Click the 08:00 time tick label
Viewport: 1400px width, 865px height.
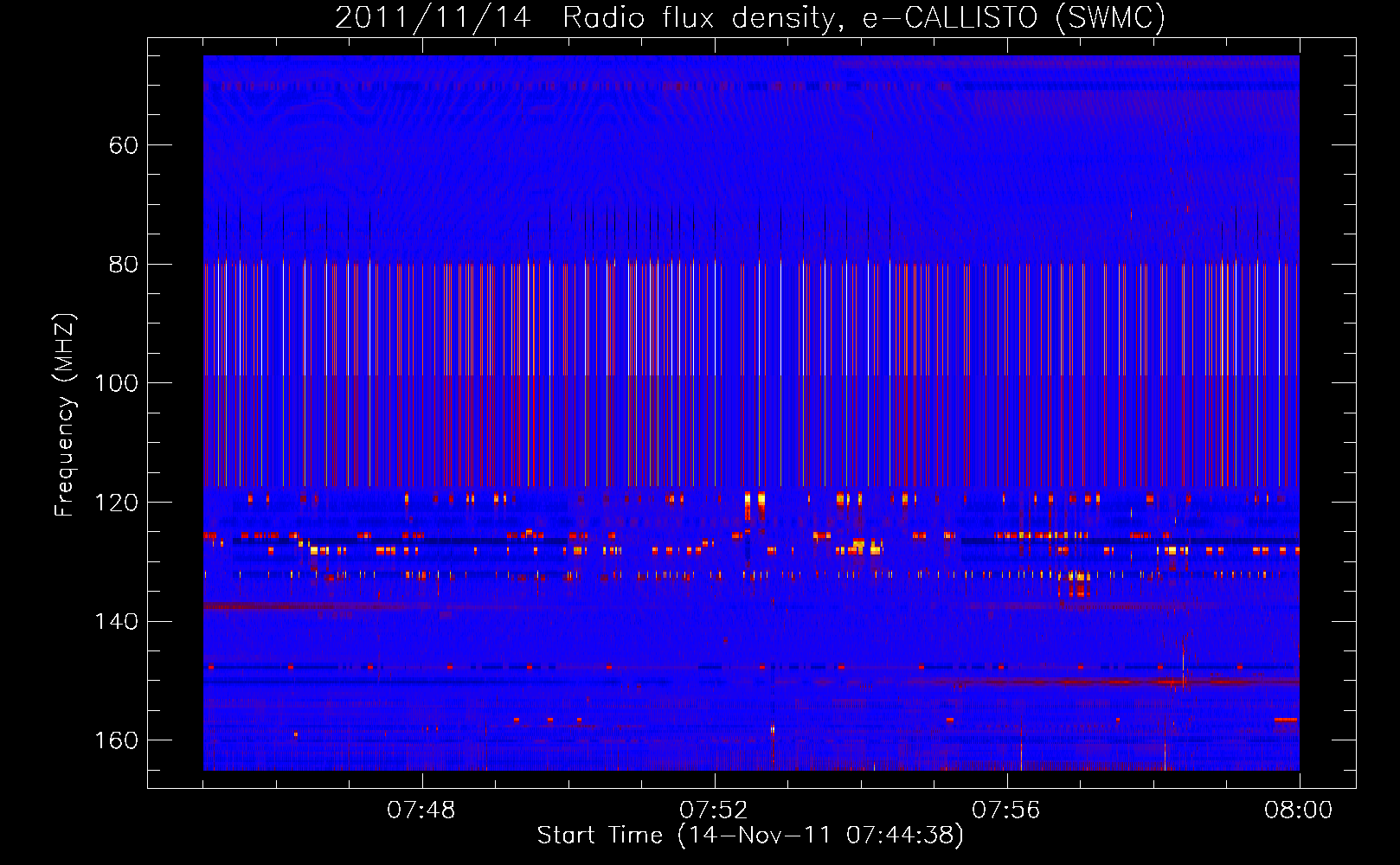coord(1299,811)
